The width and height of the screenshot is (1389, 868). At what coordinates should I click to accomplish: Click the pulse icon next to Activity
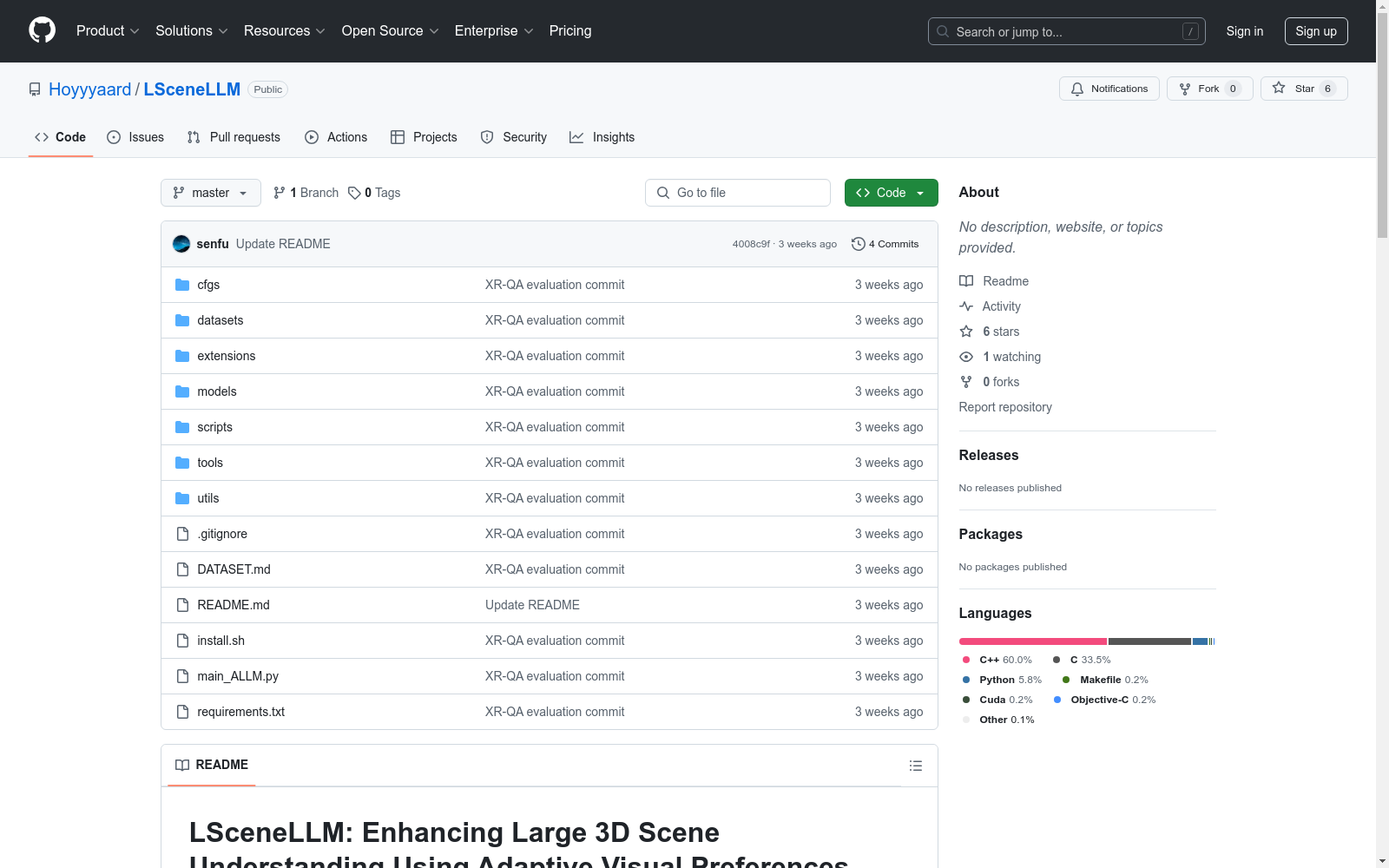coord(966,306)
